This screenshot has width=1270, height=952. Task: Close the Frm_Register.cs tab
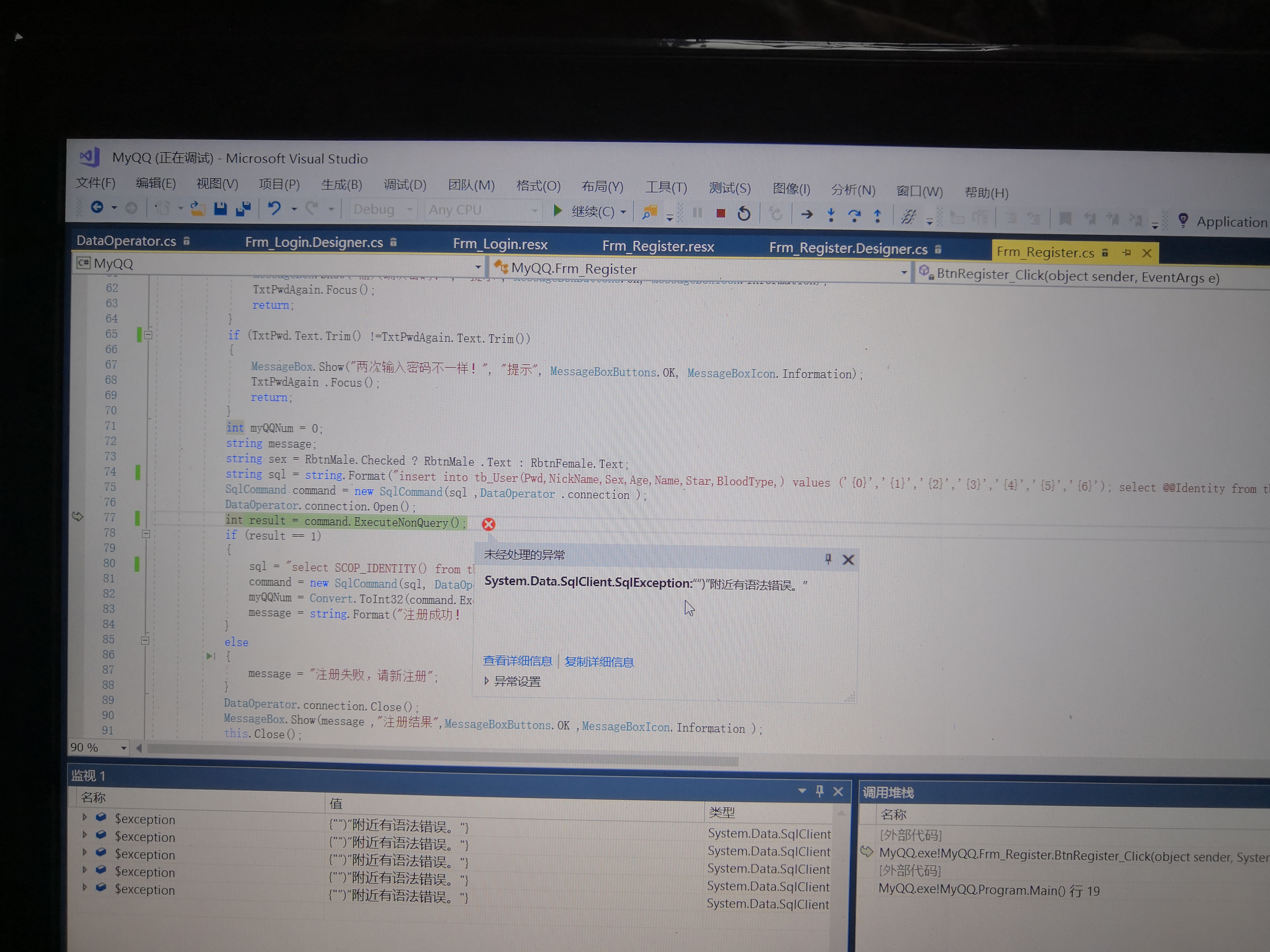tap(1147, 253)
